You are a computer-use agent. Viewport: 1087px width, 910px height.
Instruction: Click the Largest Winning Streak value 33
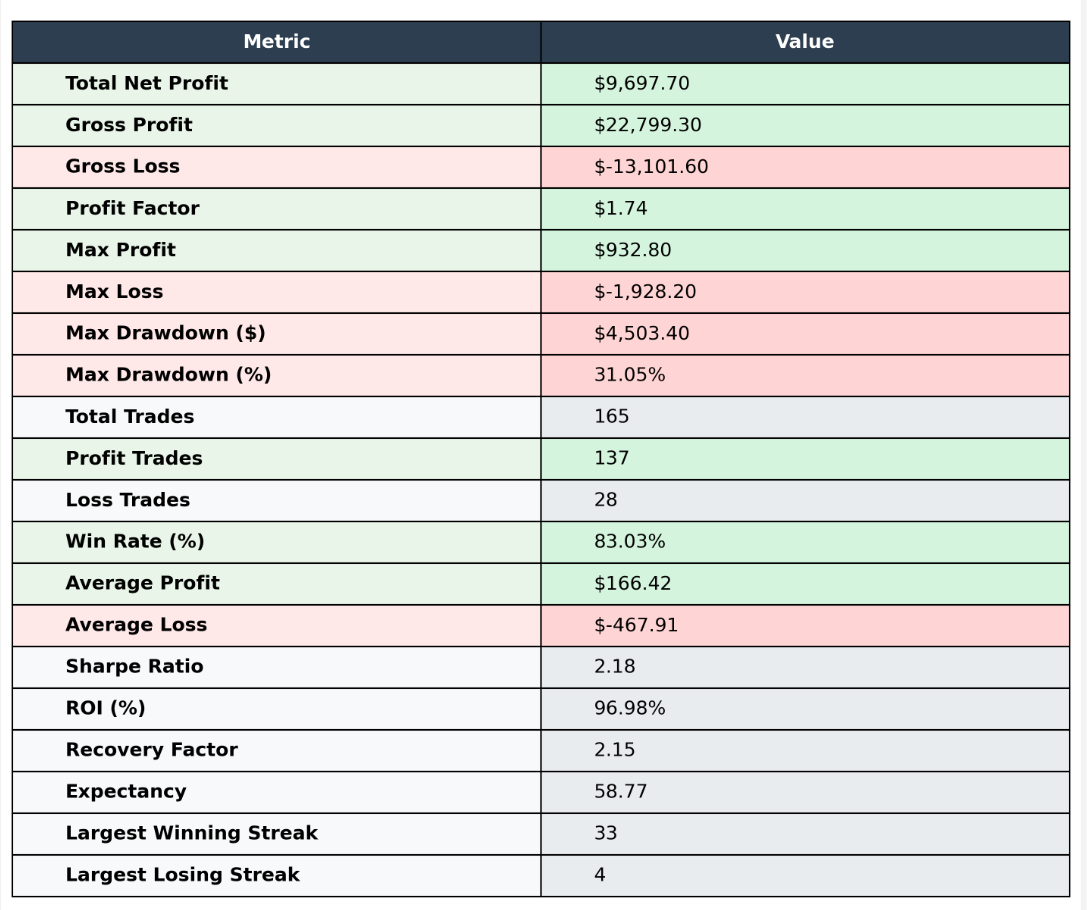[x=605, y=833]
